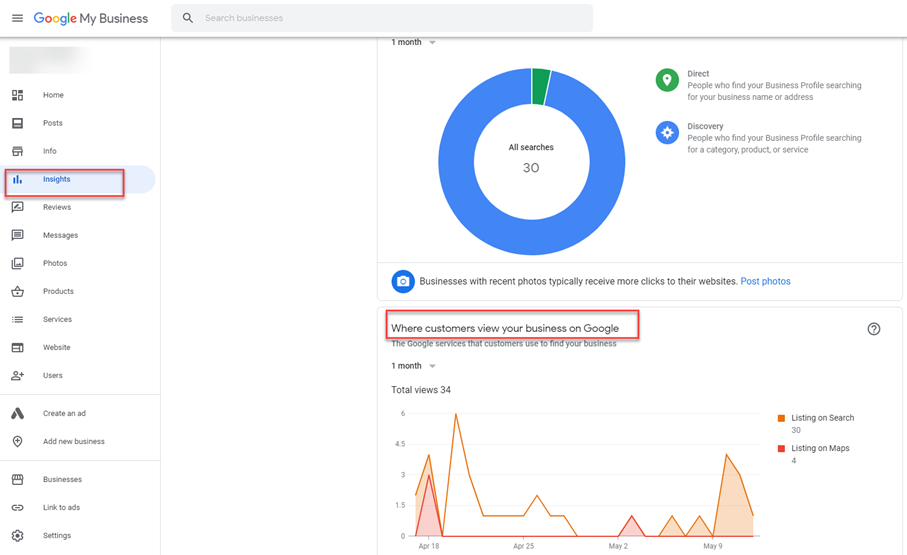907x555 pixels.
Task: Click Where customers view your business heading
Action: pyautogui.click(x=505, y=328)
